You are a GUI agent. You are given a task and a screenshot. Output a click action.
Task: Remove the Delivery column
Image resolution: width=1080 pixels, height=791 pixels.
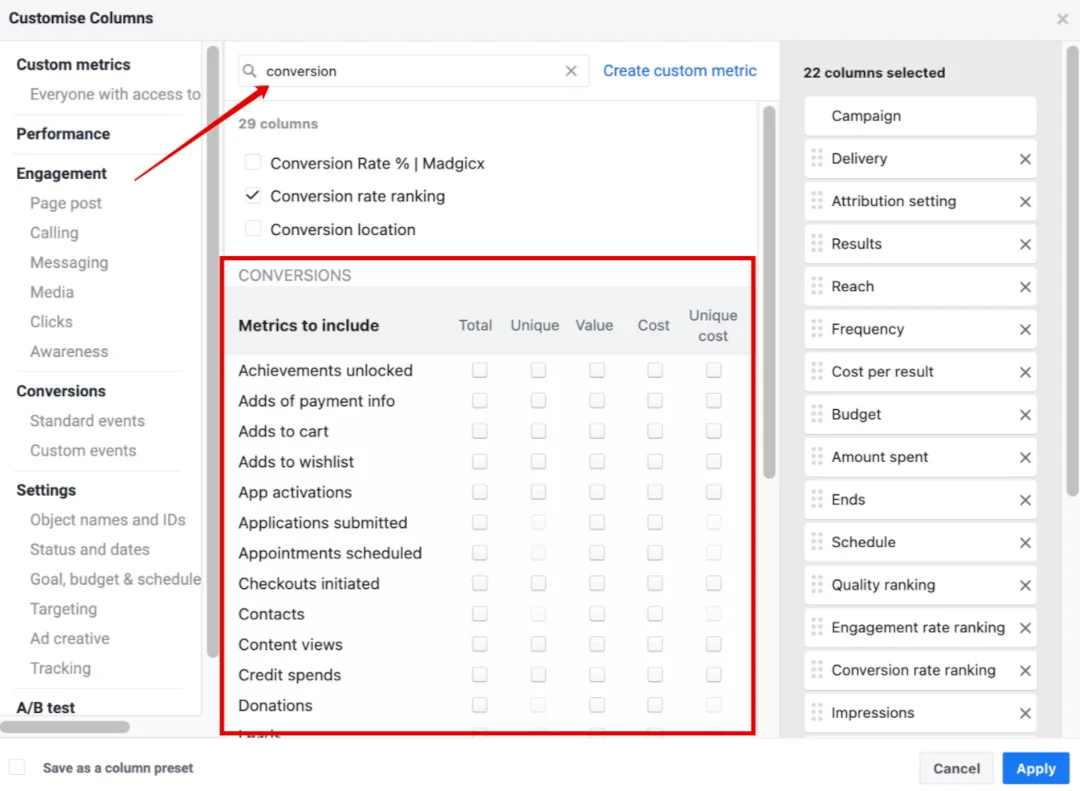tap(1025, 159)
